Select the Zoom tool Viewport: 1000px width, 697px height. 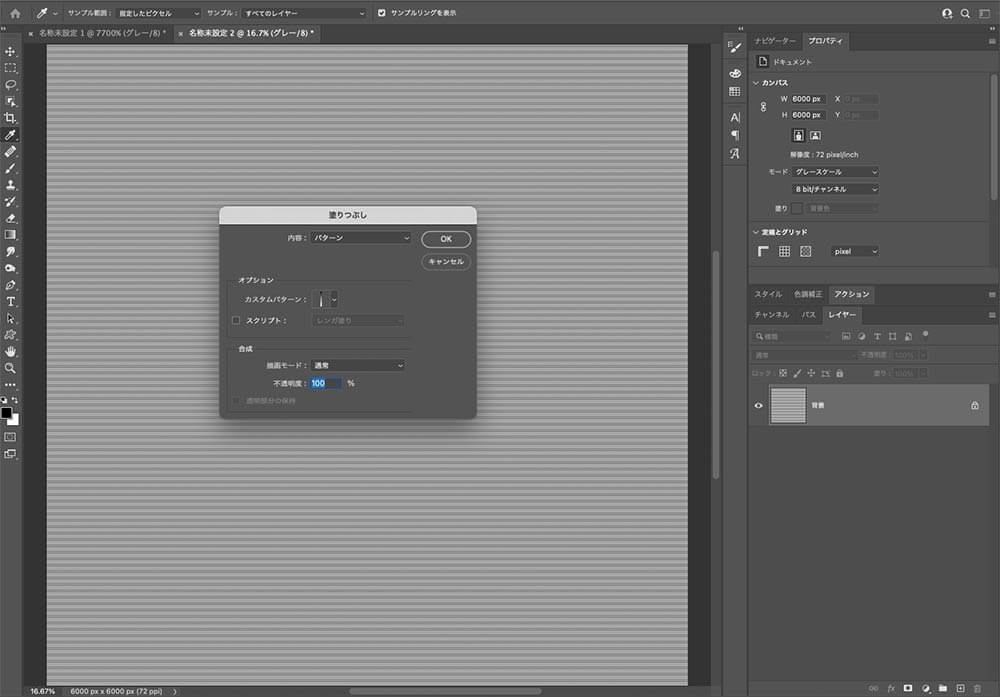coord(10,368)
